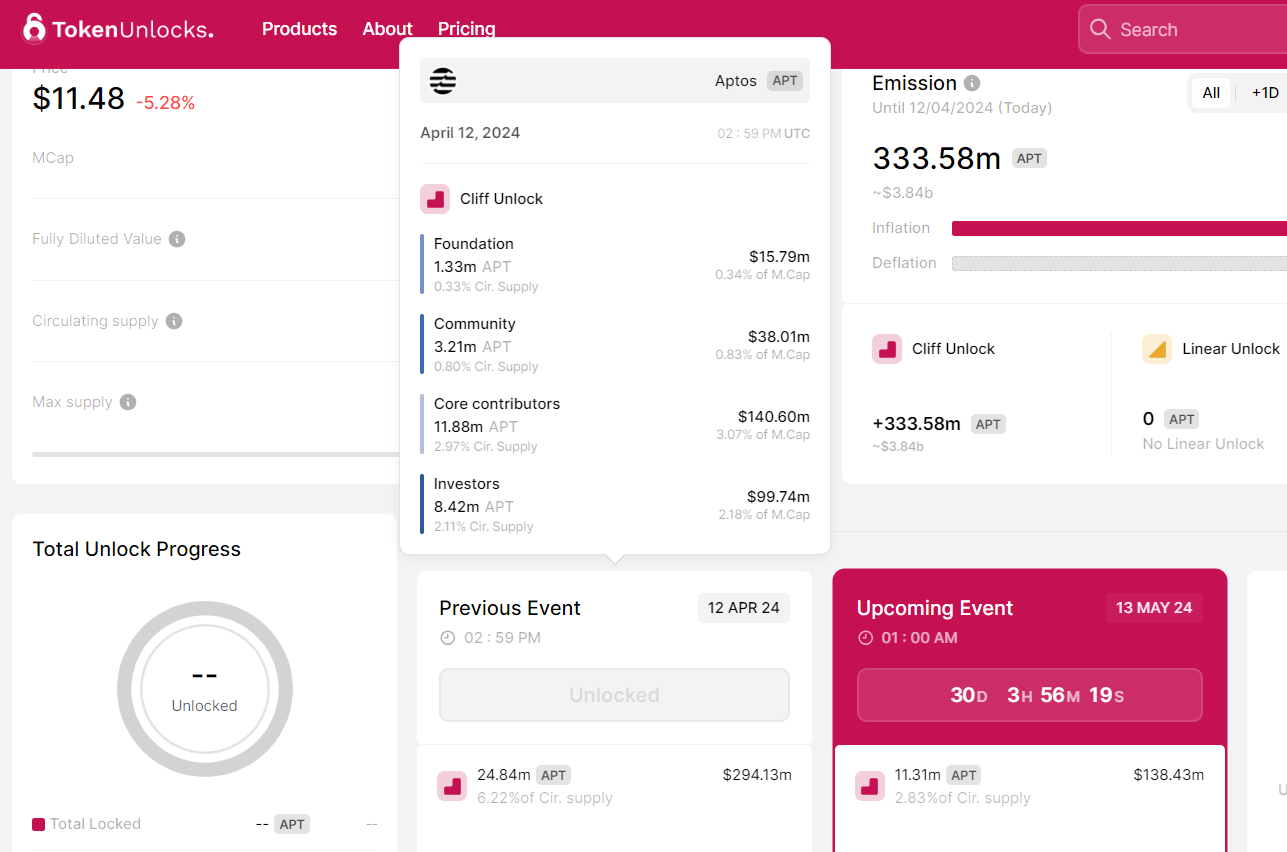Click the 13 MAY 24 date badge
Viewport: 1287px width, 852px height.
[1154, 608]
